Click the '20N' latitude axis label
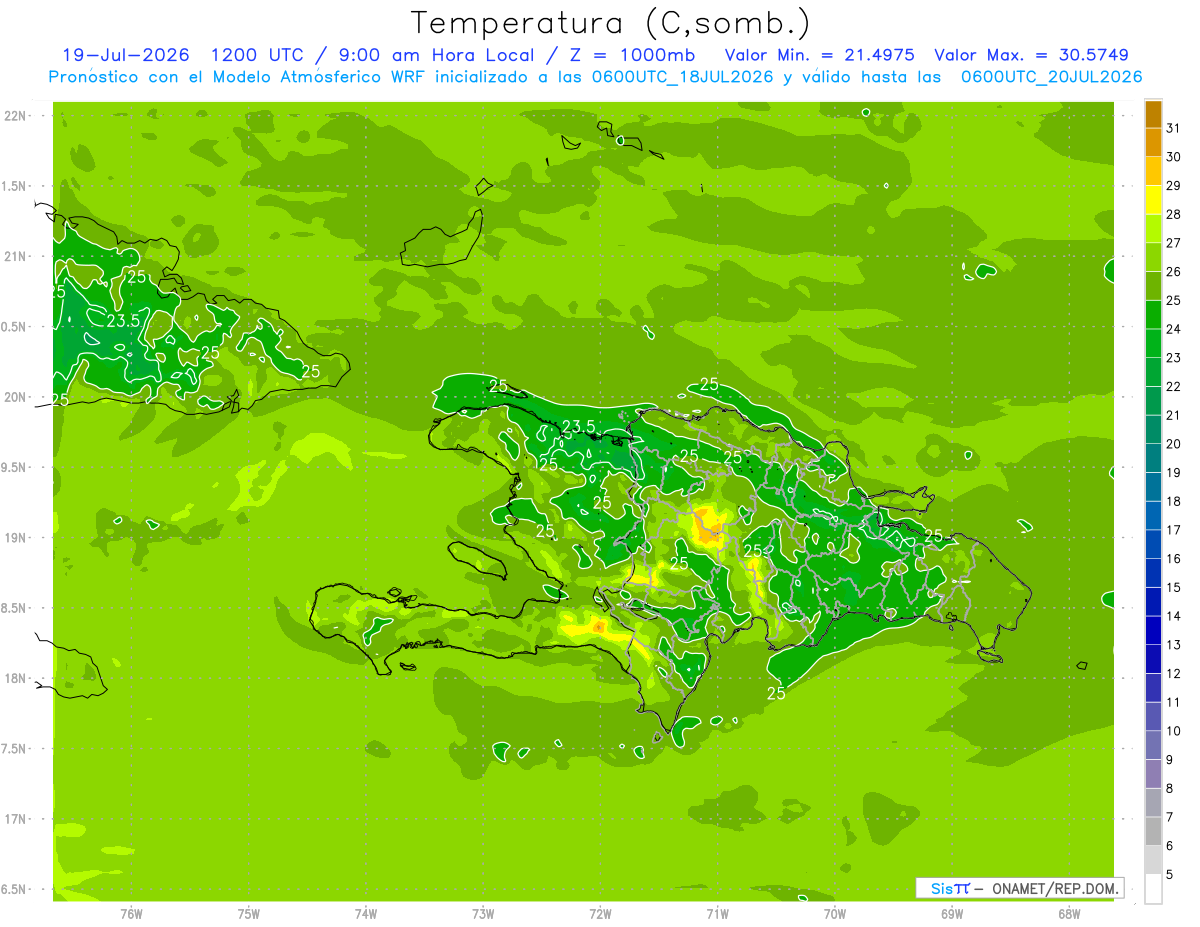This screenshot has height=927, width=1200. (x=14, y=397)
